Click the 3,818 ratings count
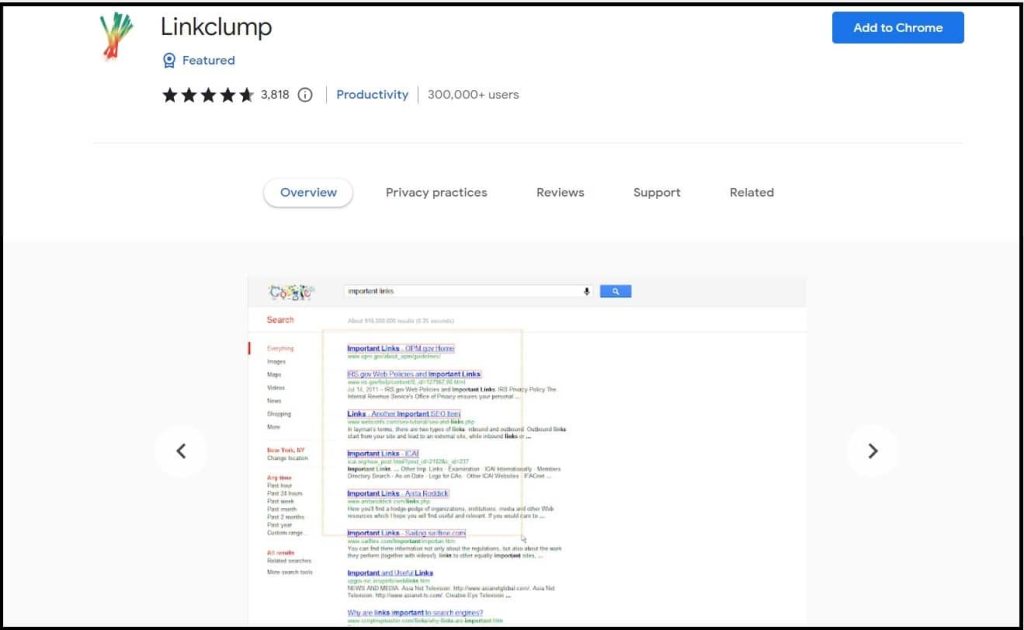1024x630 pixels. [x=275, y=95]
